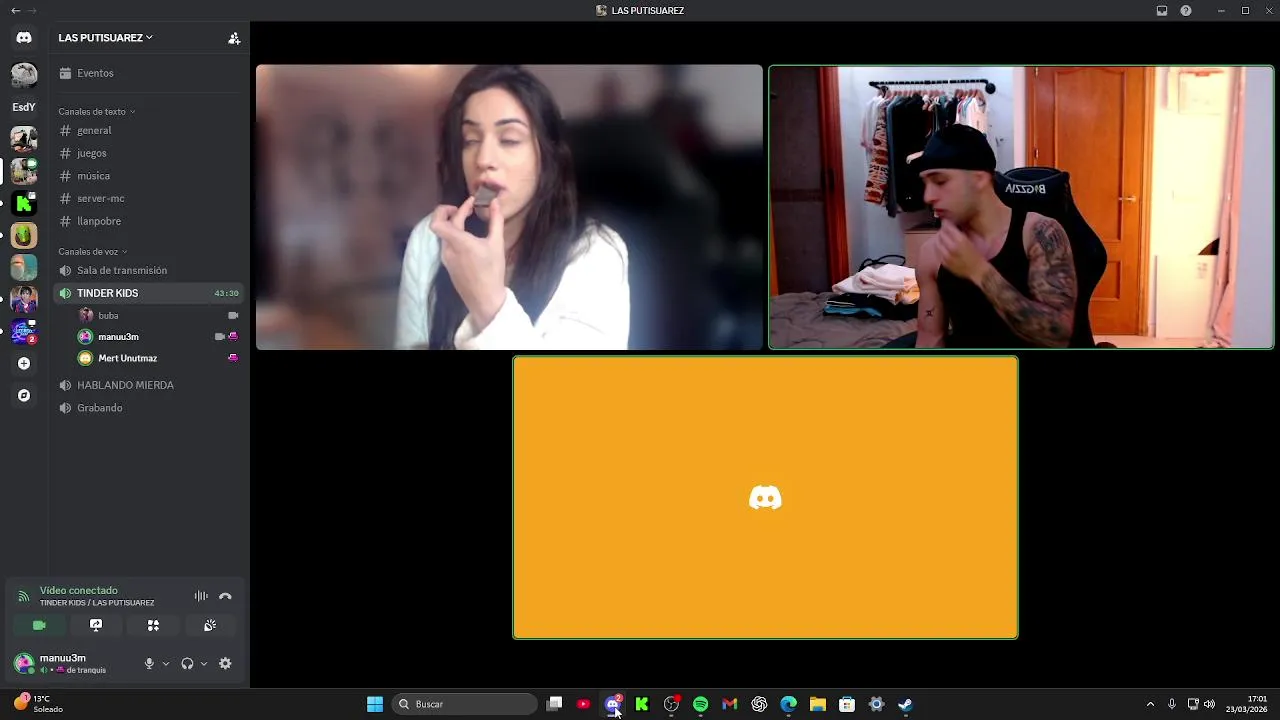The image size is (1280, 720).
Task: Open the Kick app taskbar icon
Action: click(x=642, y=704)
